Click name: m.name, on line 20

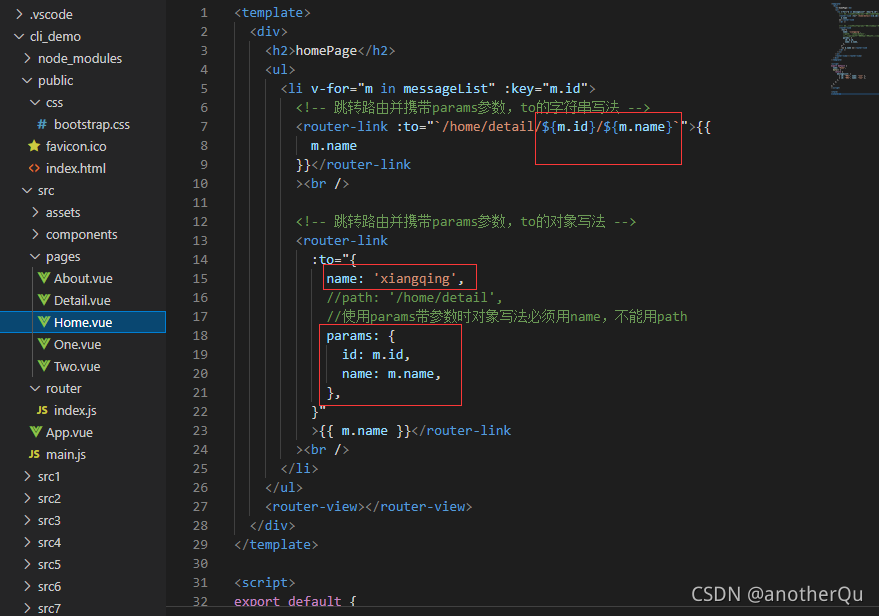click(x=391, y=374)
